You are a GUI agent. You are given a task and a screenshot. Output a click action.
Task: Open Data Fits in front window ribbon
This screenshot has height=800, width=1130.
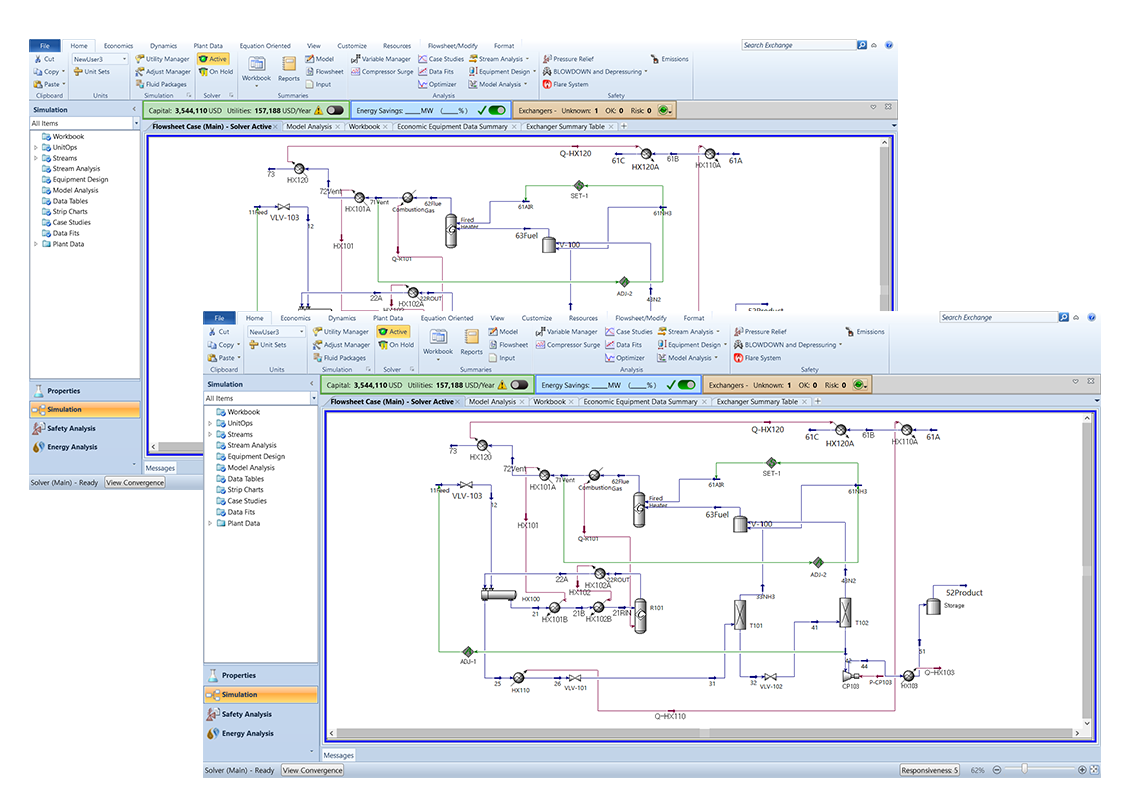[x=623, y=345]
